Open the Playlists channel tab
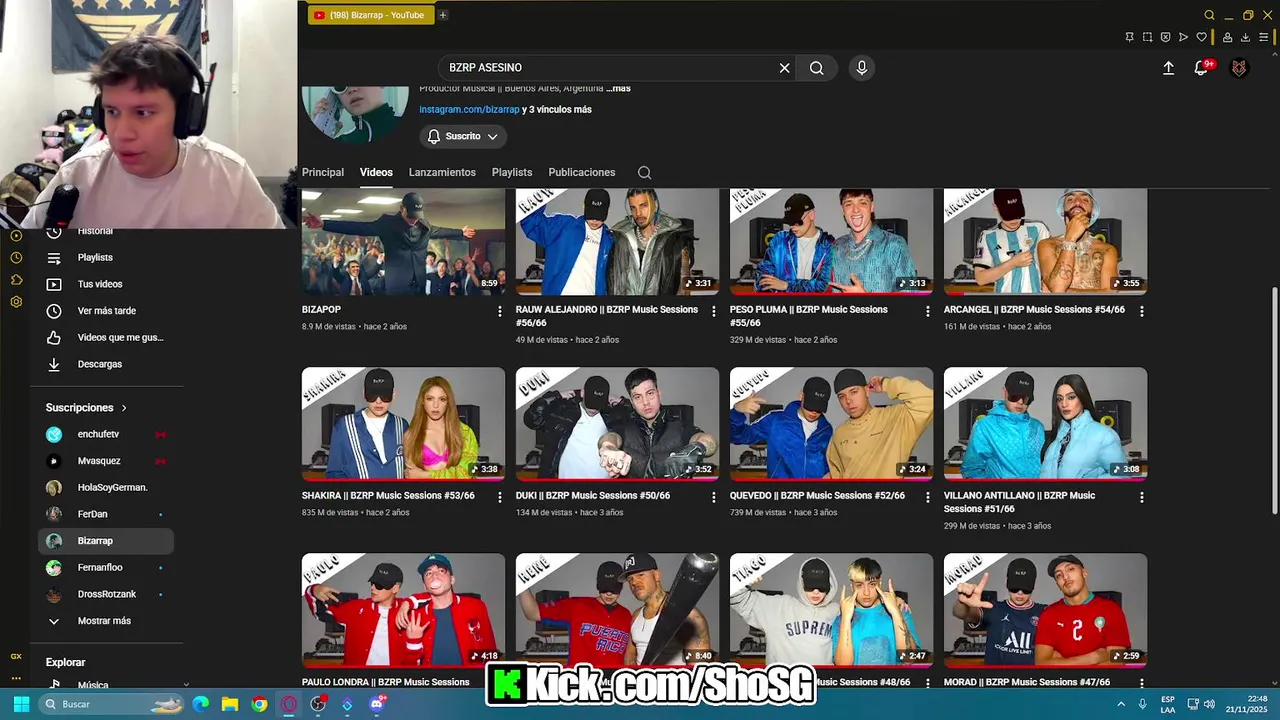Viewport: 1280px width, 720px height. (512, 172)
